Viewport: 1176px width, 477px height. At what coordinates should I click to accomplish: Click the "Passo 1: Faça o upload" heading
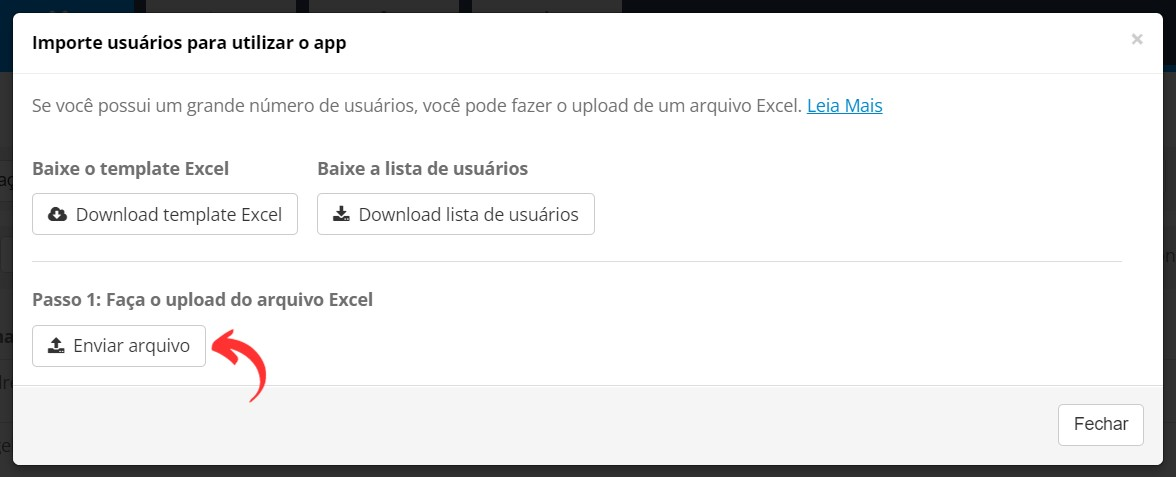[x=202, y=301]
